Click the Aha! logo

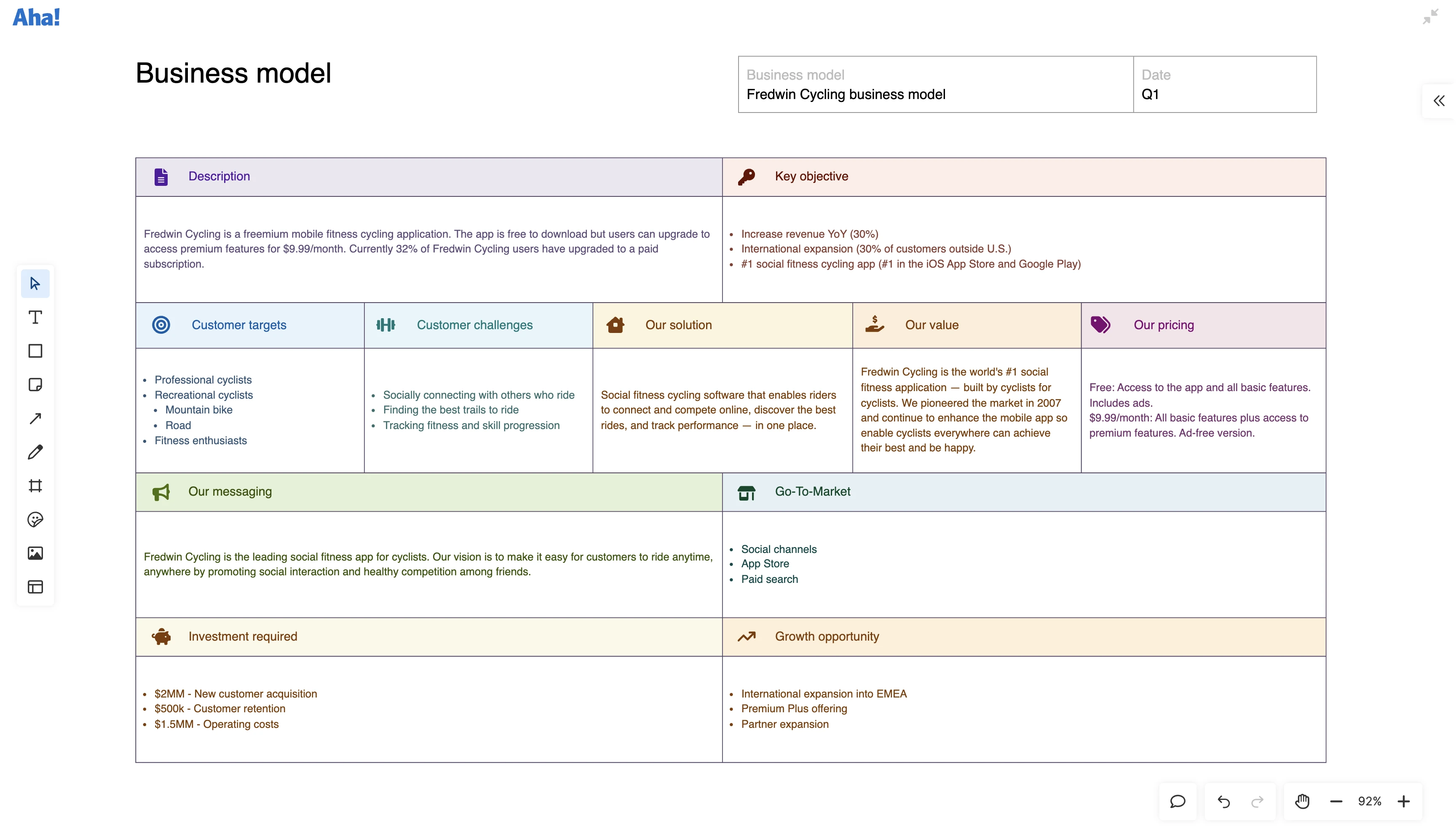coord(36,17)
